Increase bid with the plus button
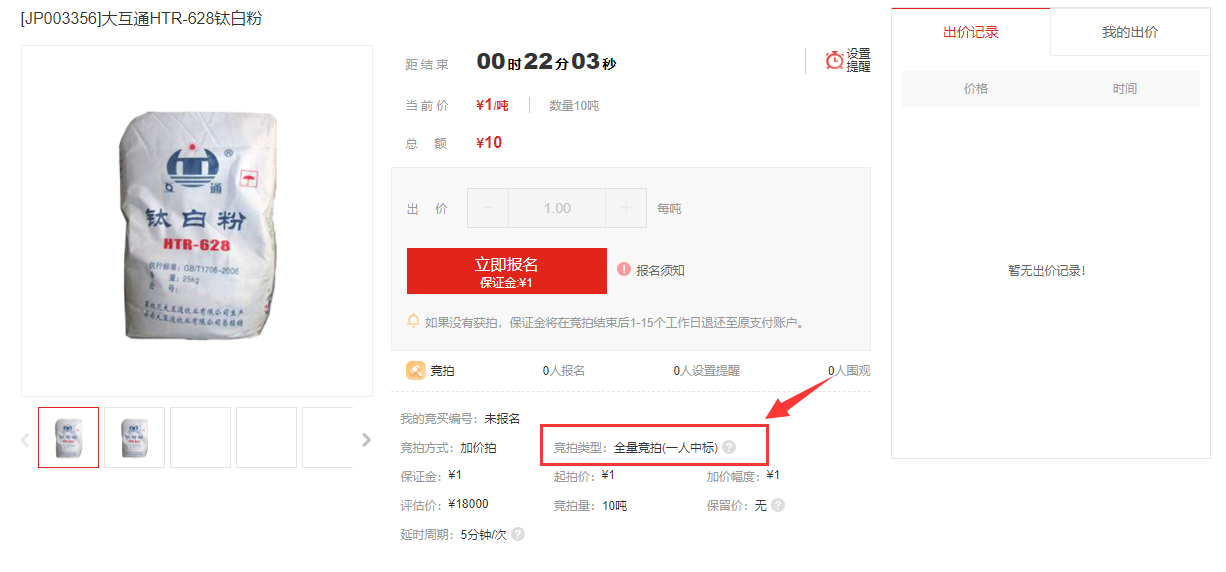Image resolution: width=1226 pixels, height=572 pixels. (x=626, y=208)
